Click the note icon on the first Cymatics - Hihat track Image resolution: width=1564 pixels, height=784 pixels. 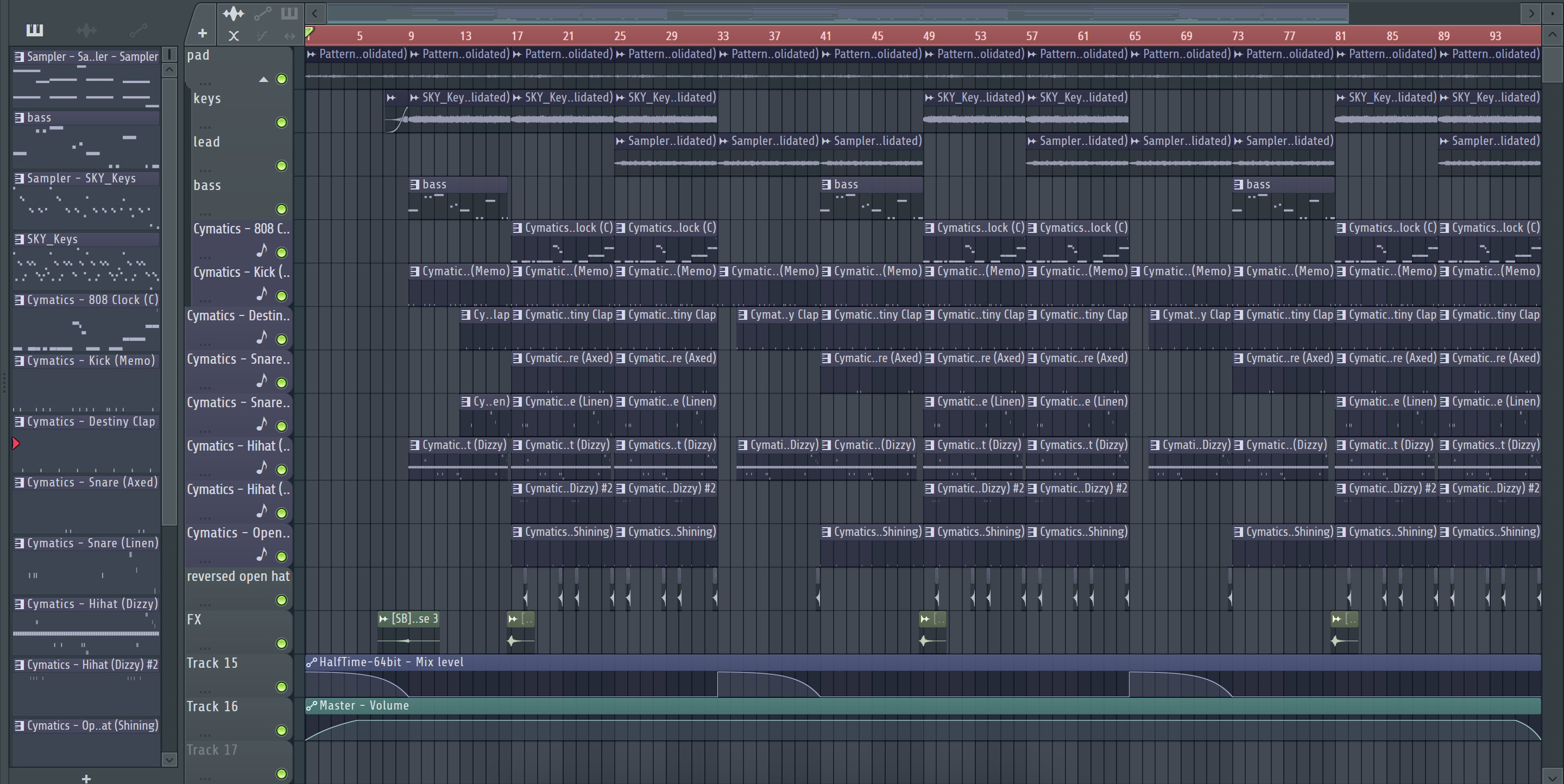[x=262, y=467]
